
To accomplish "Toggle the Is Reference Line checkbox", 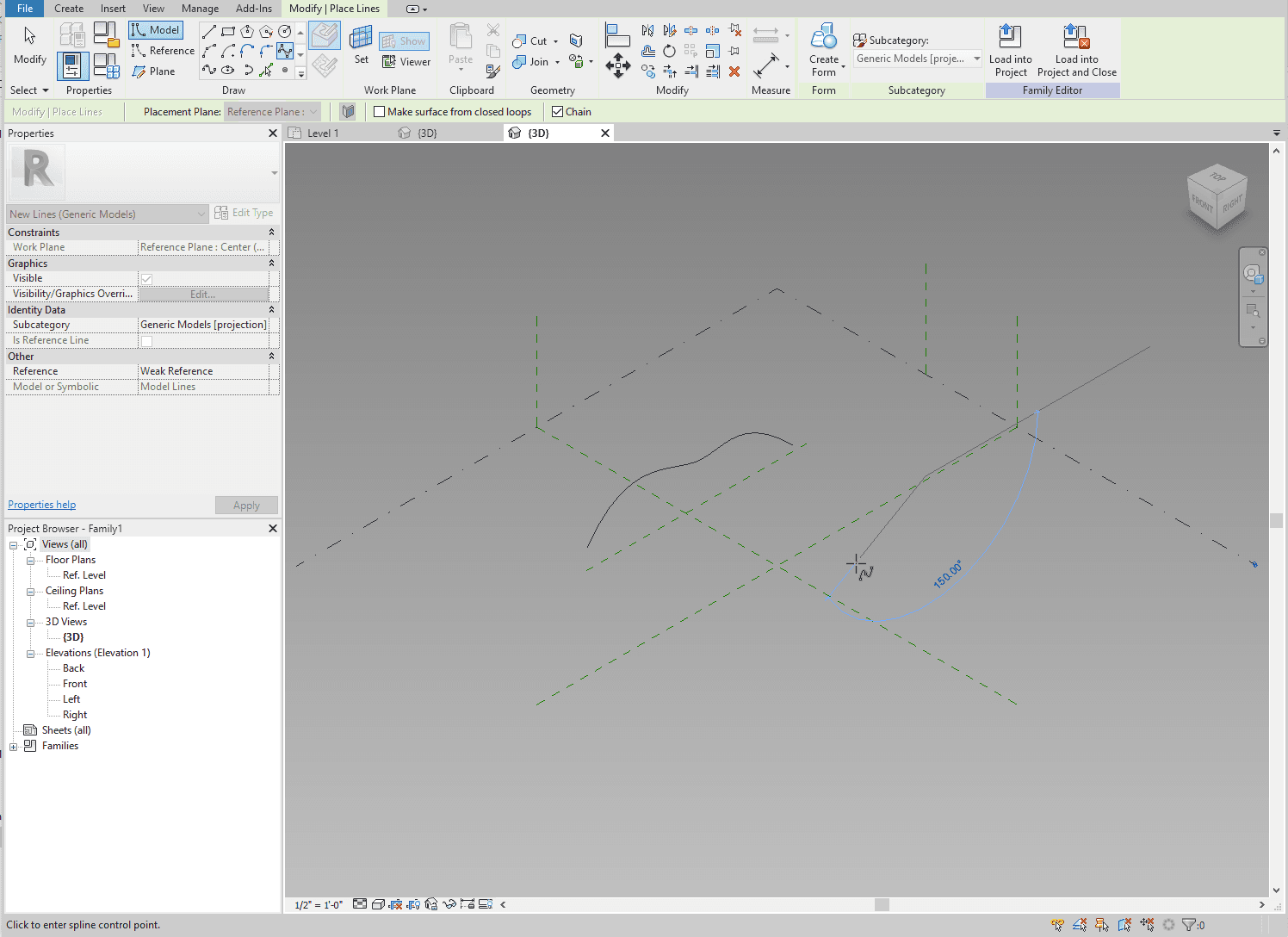I will click(147, 341).
